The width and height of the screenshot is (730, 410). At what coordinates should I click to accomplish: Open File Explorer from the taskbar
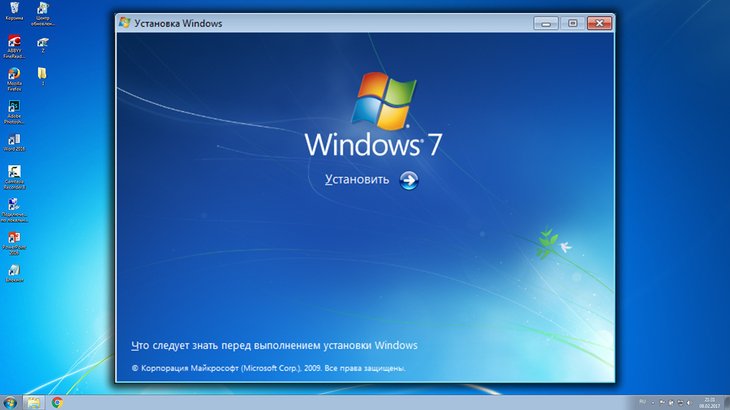coord(33,403)
